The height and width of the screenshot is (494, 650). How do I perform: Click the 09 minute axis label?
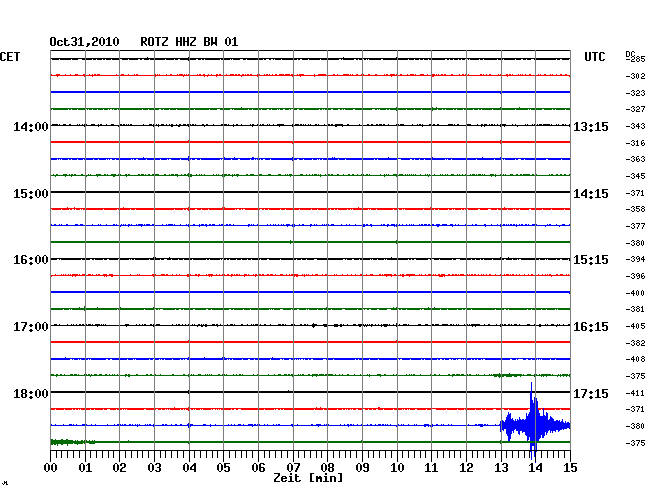pyautogui.click(x=362, y=468)
